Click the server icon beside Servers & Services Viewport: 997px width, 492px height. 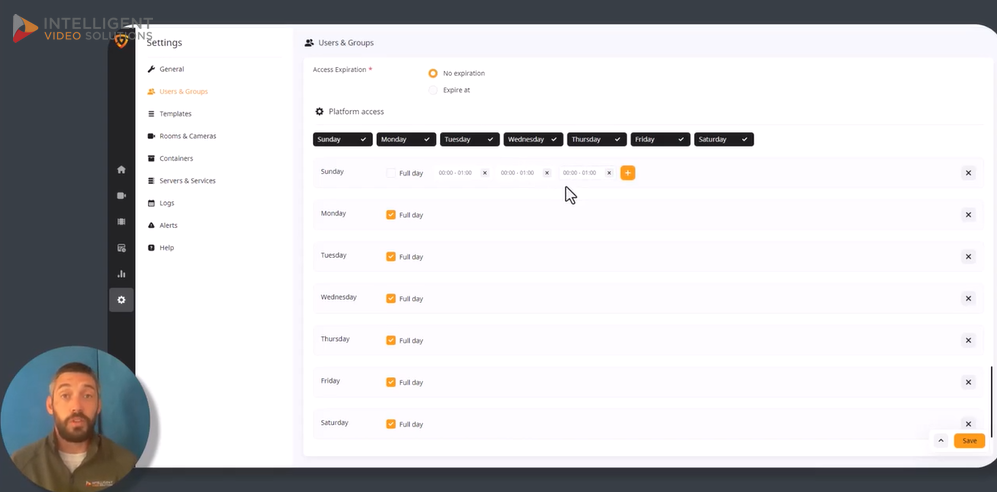pyautogui.click(x=151, y=181)
